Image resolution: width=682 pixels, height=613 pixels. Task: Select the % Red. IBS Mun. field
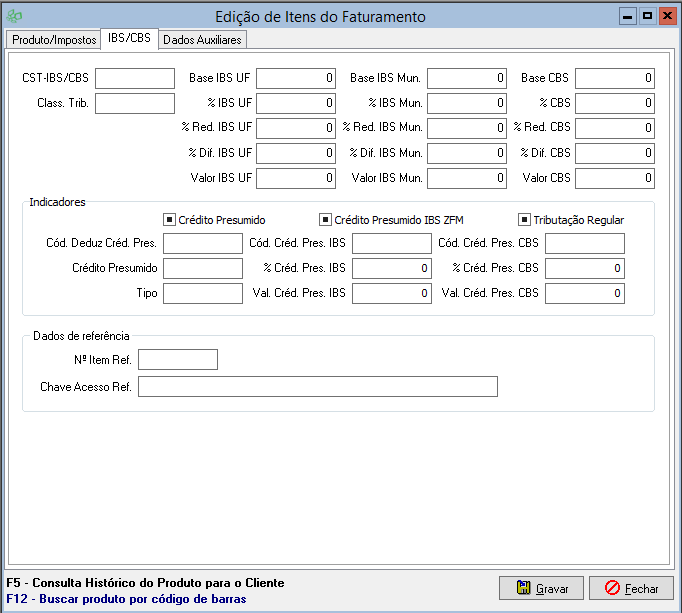(x=466, y=128)
